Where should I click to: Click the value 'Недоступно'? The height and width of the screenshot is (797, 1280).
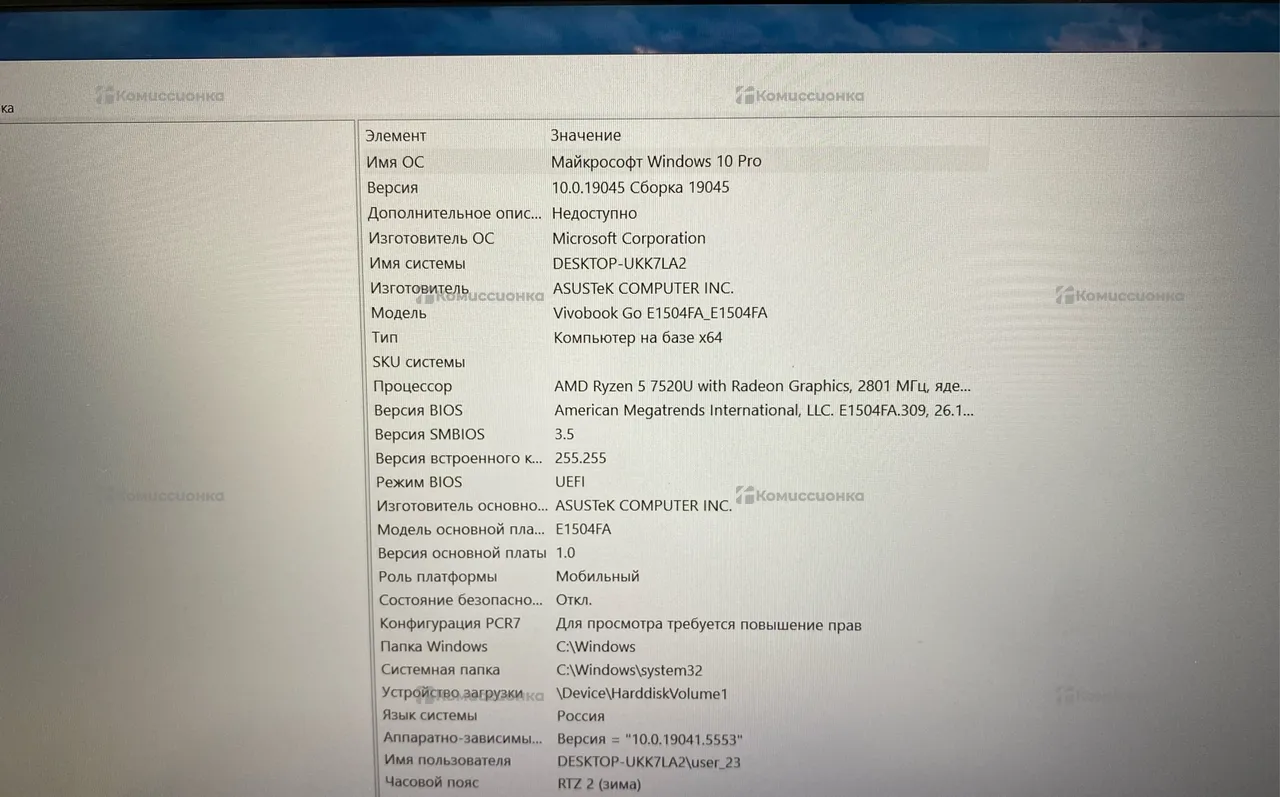594,213
